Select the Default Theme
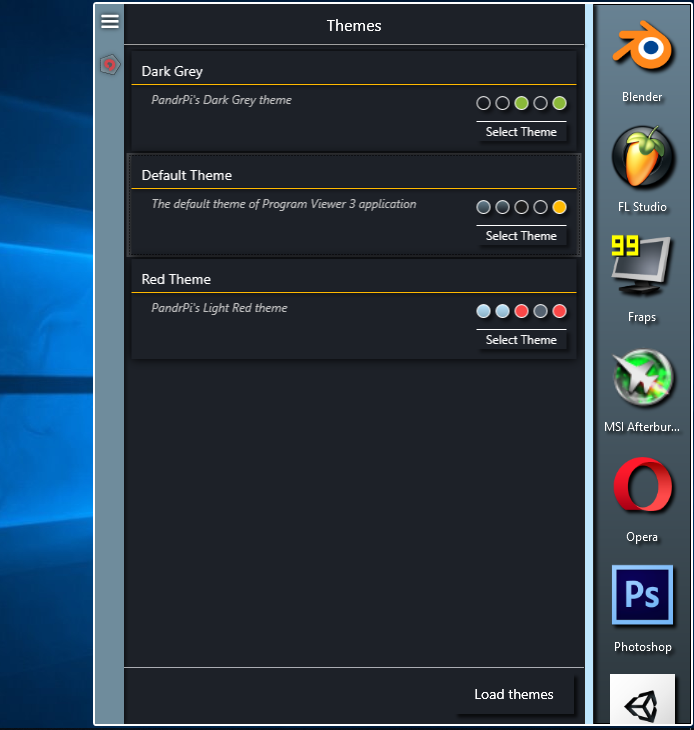The width and height of the screenshot is (694, 730). click(521, 236)
